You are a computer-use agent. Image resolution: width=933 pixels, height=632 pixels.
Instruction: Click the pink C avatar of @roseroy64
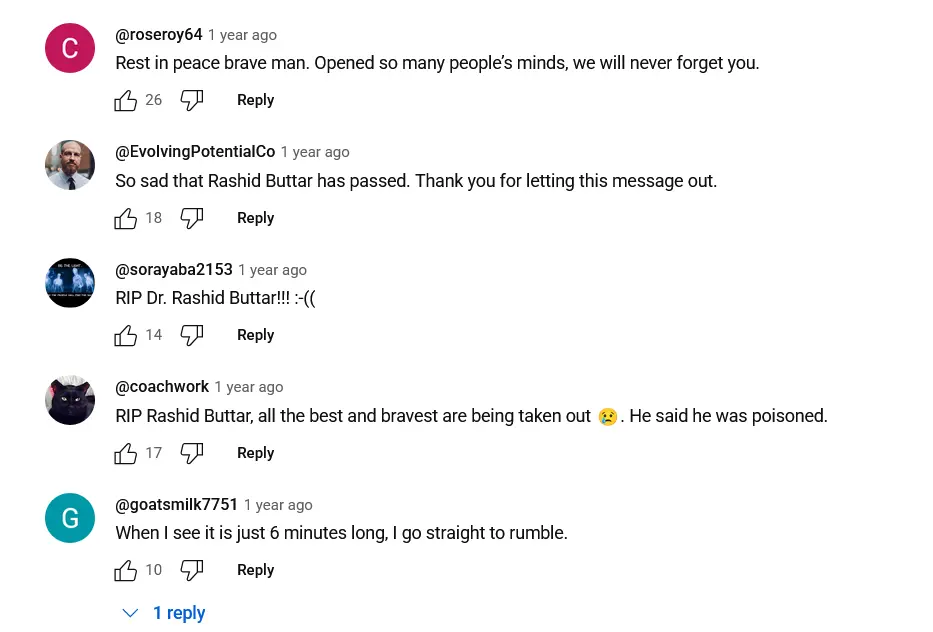[x=70, y=48]
